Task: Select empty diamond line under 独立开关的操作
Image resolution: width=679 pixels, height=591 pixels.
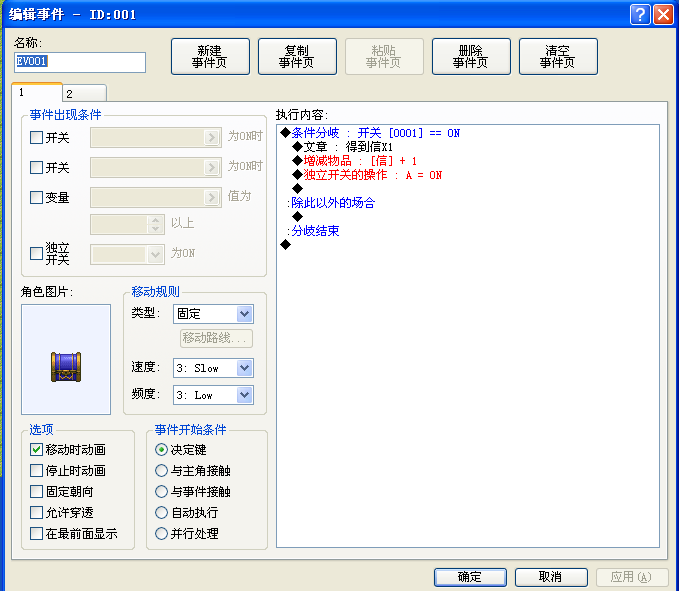Action: point(297,188)
